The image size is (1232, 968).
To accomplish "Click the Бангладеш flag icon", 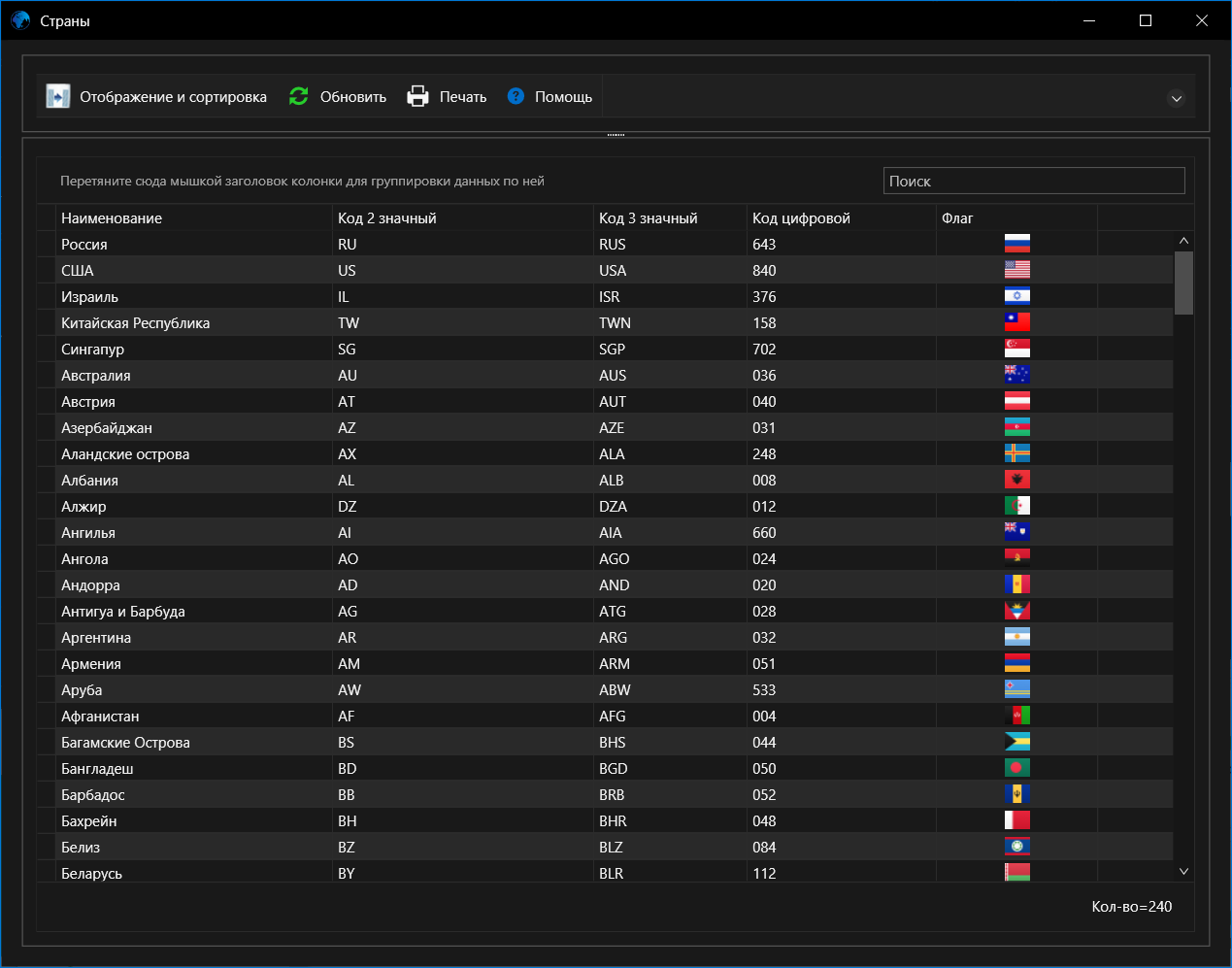I will click(1017, 768).
